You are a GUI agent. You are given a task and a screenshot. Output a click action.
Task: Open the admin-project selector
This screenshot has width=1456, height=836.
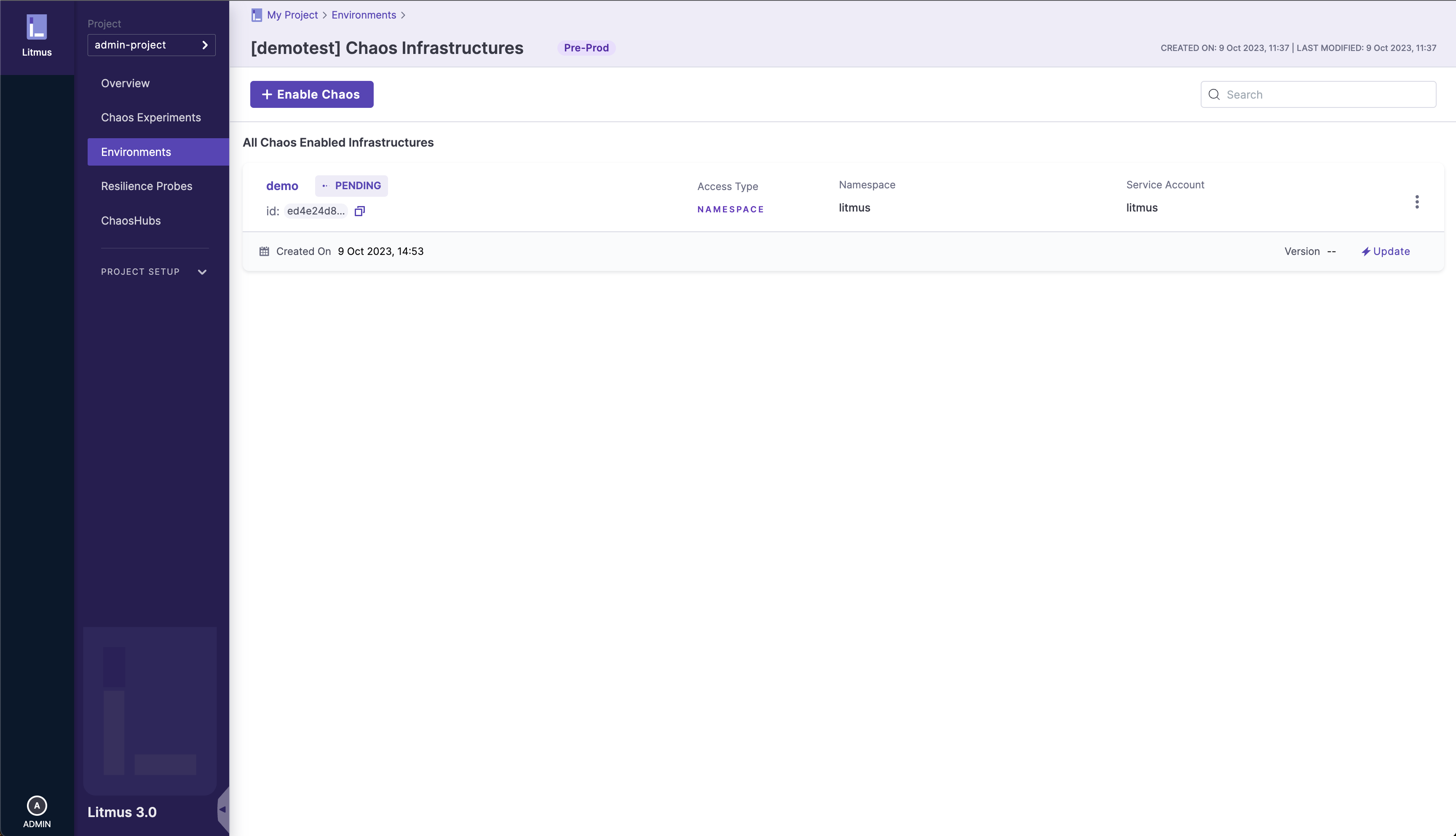[152, 45]
